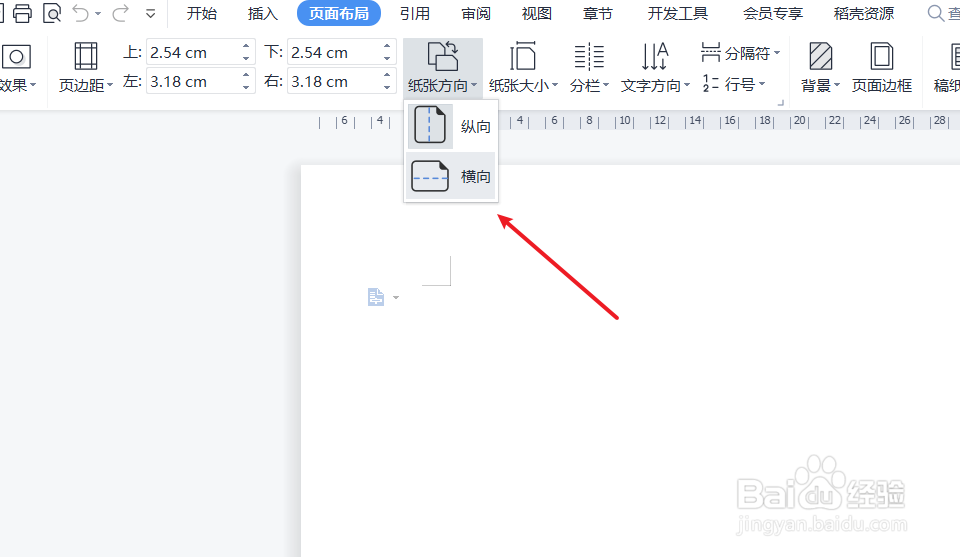
Task: Increase the right margin value
Action: point(387,75)
